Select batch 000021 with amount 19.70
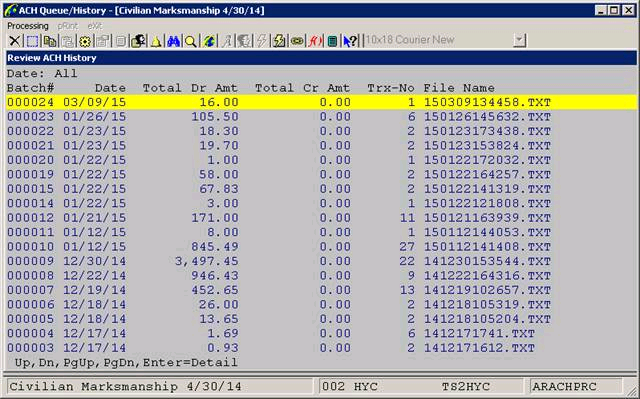Screen dimensions: 640x399 (x=321, y=146)
